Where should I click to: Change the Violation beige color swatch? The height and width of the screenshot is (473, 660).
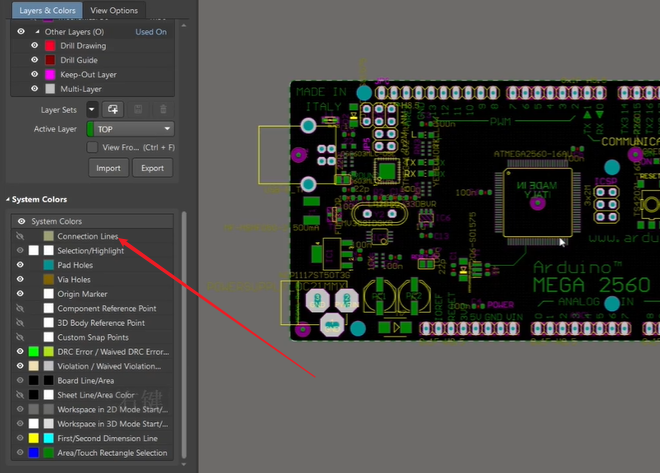34,366
